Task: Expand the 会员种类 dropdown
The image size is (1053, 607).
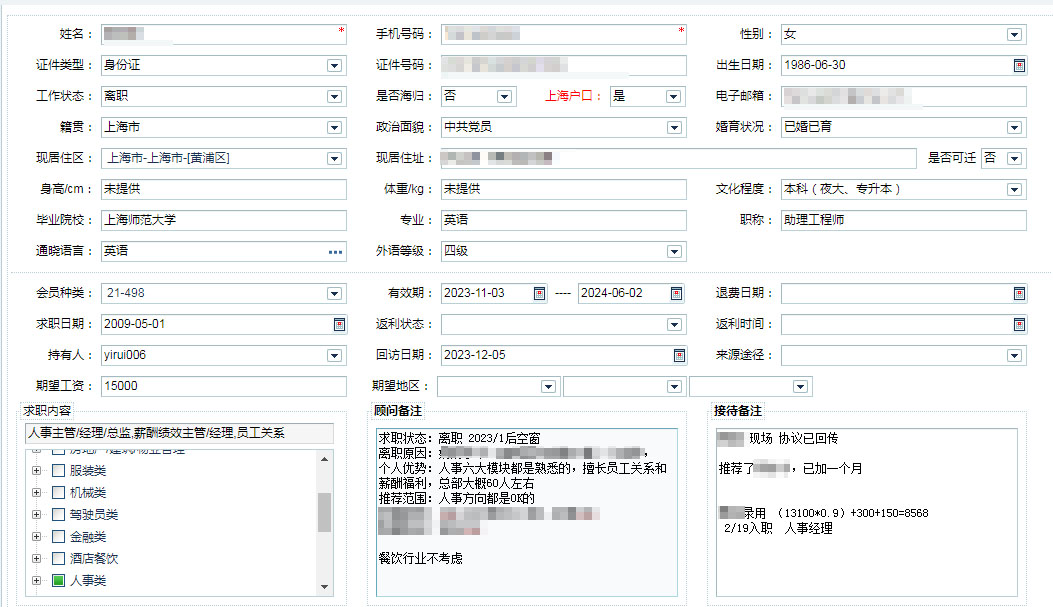Action: [x=335, y=294]
